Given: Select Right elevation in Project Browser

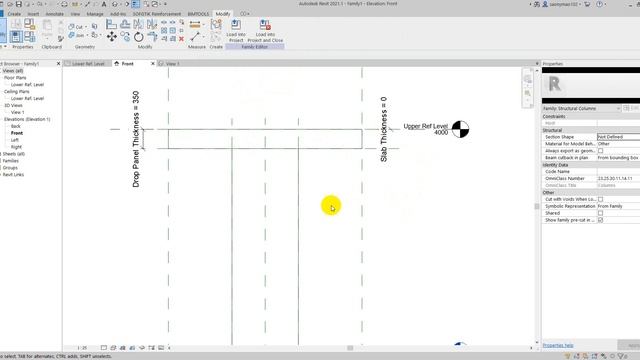Looking at the screenshot, I should 16,147.
